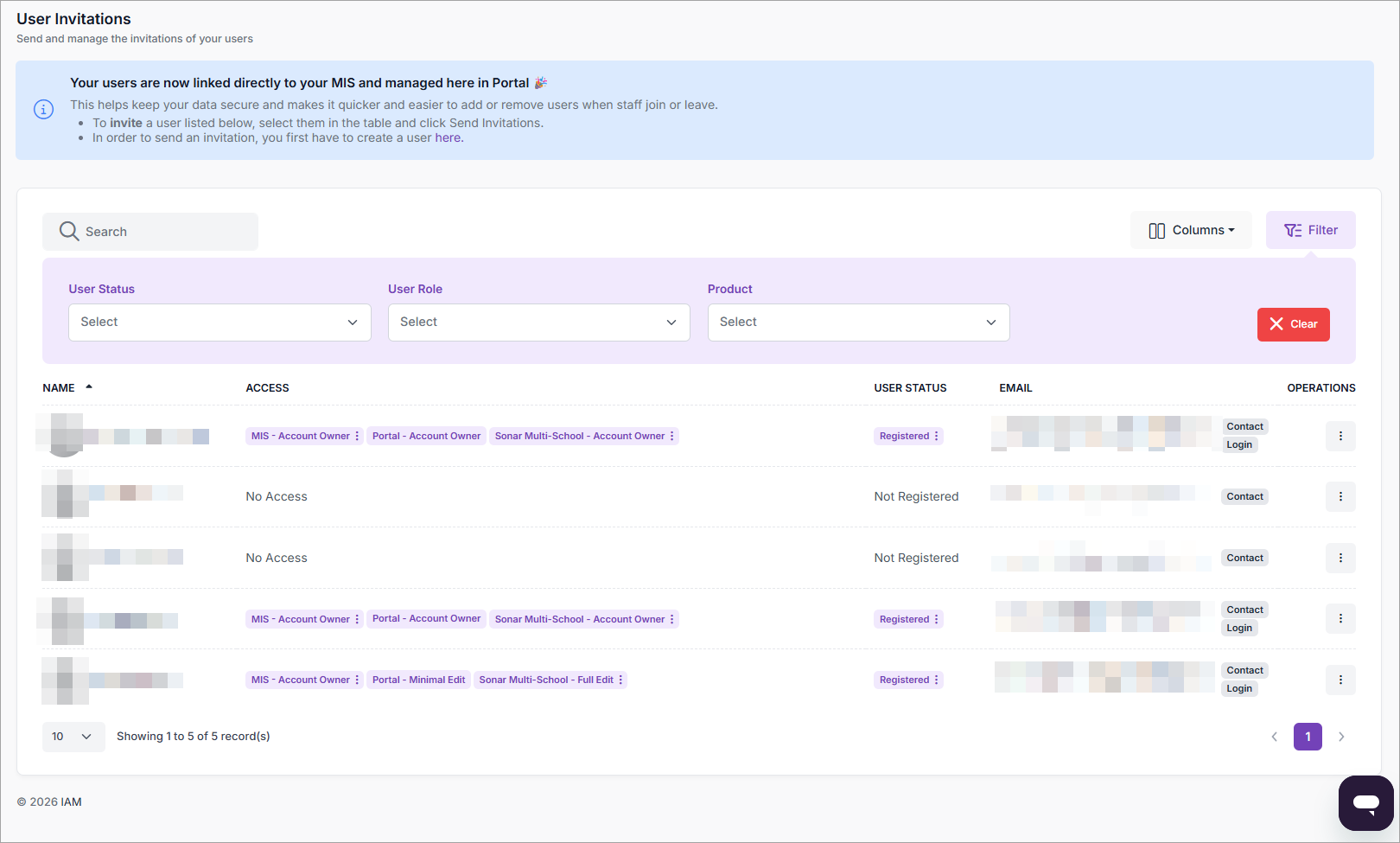
Task: Follow the 'here' link to create a user
Action: click(448, 138)
